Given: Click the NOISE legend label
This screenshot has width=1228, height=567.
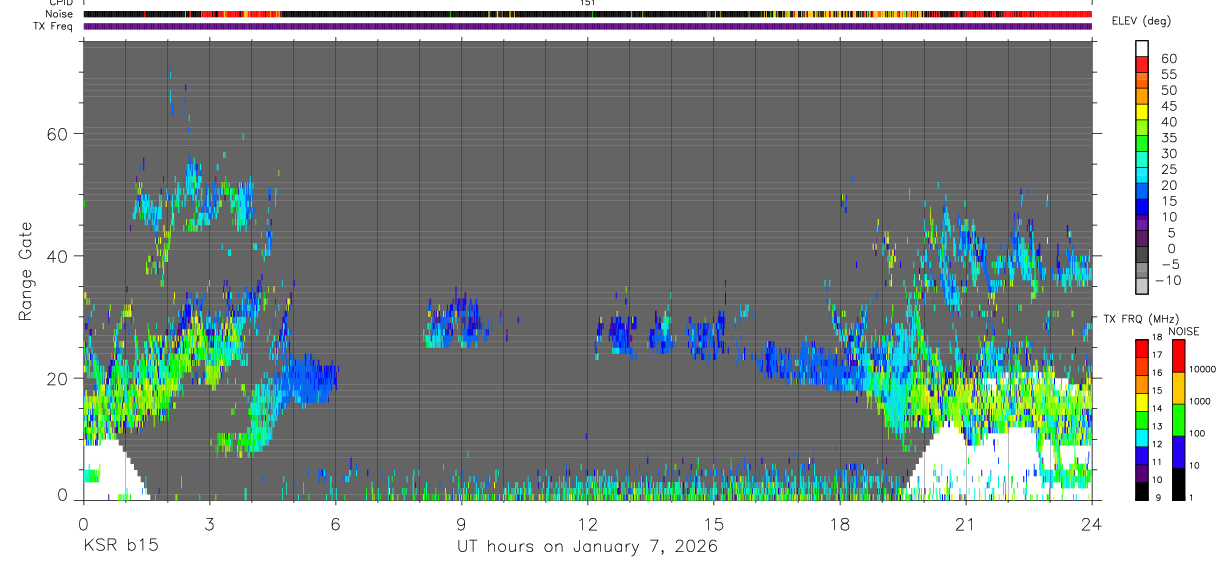Looking at the screenshot, I should click(1184, 331).
